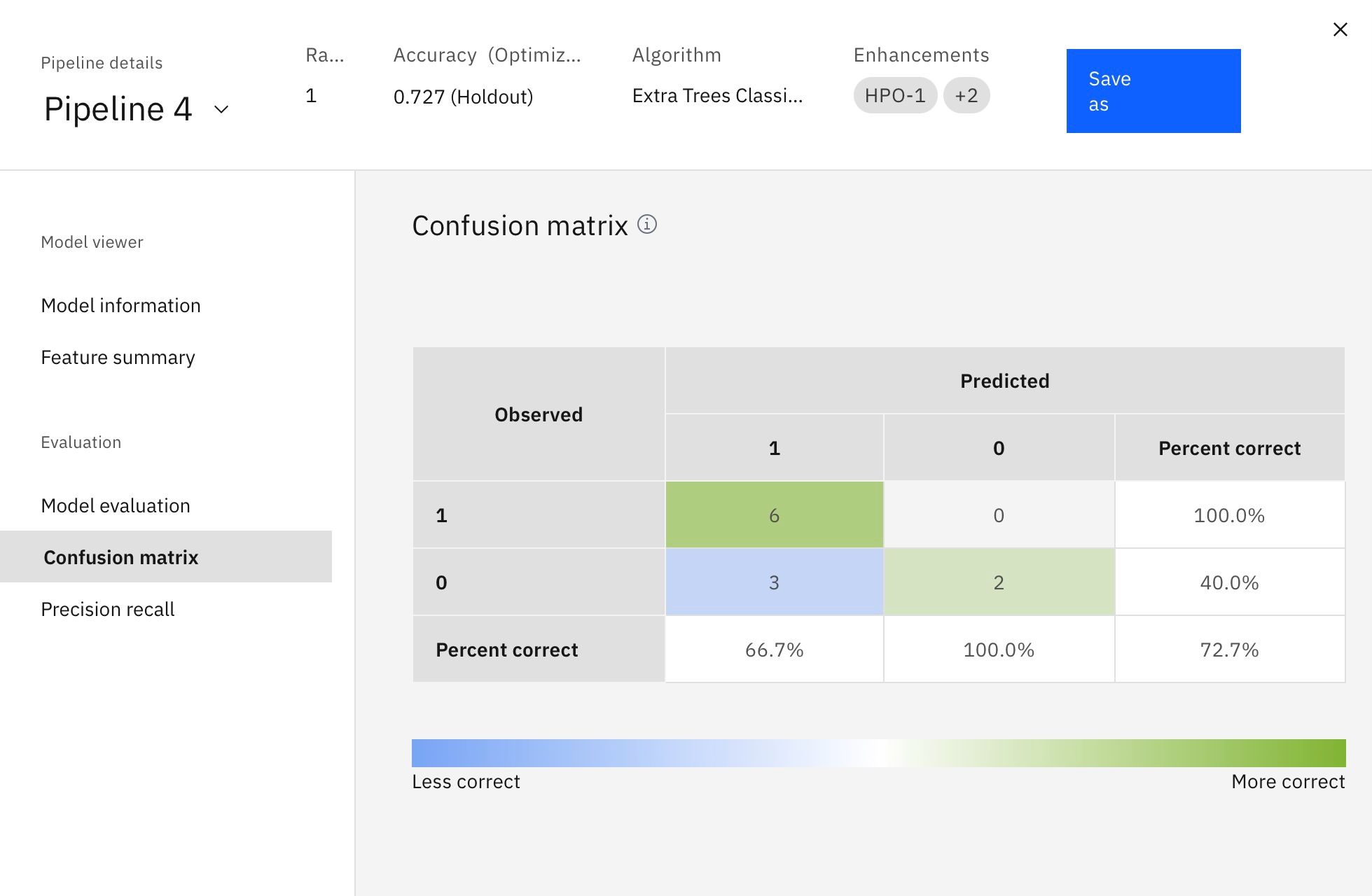Click the 40.0% percent correct cell

pos(1229,582)
